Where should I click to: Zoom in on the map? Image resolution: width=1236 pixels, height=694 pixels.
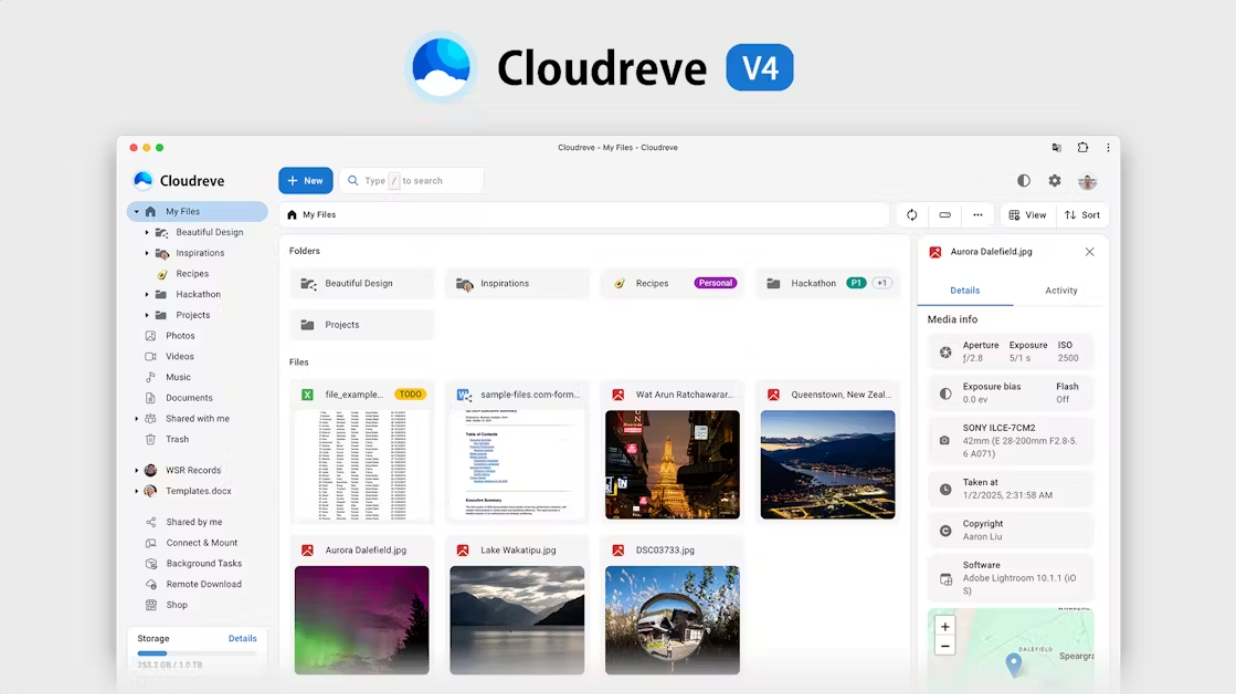coord(945,626)
